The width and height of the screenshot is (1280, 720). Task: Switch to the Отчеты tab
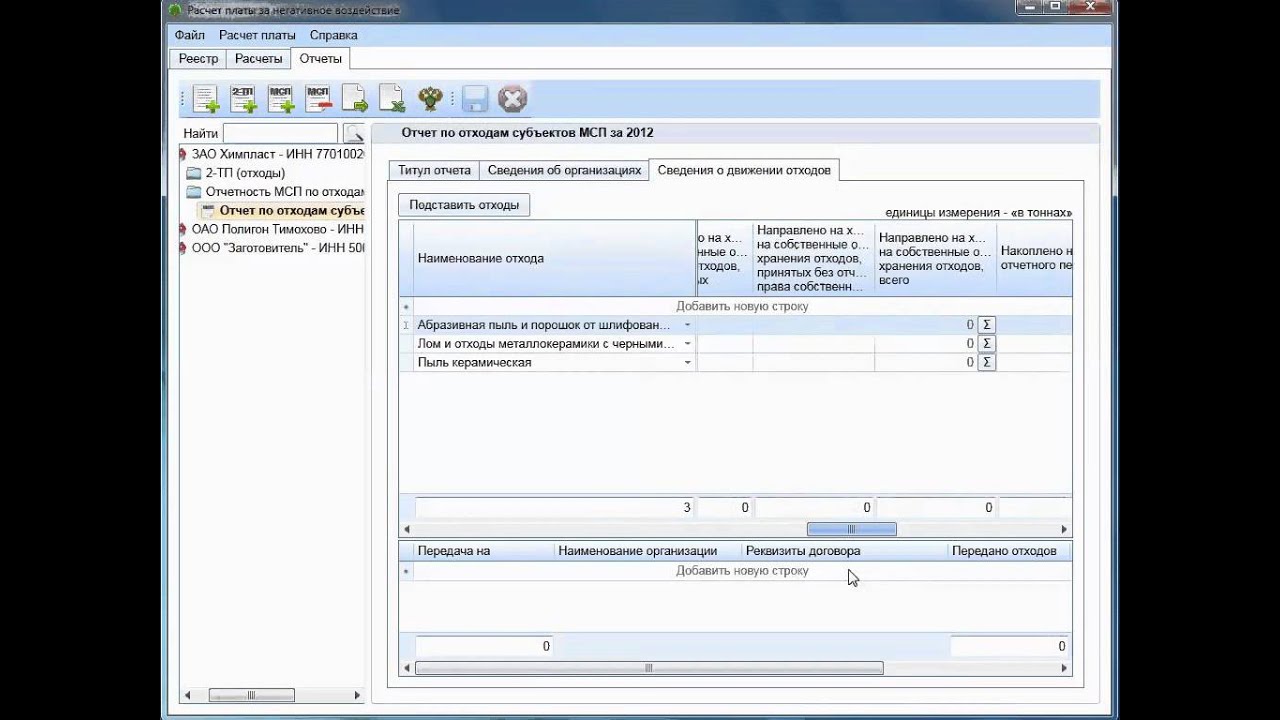[x=320, y=59]
